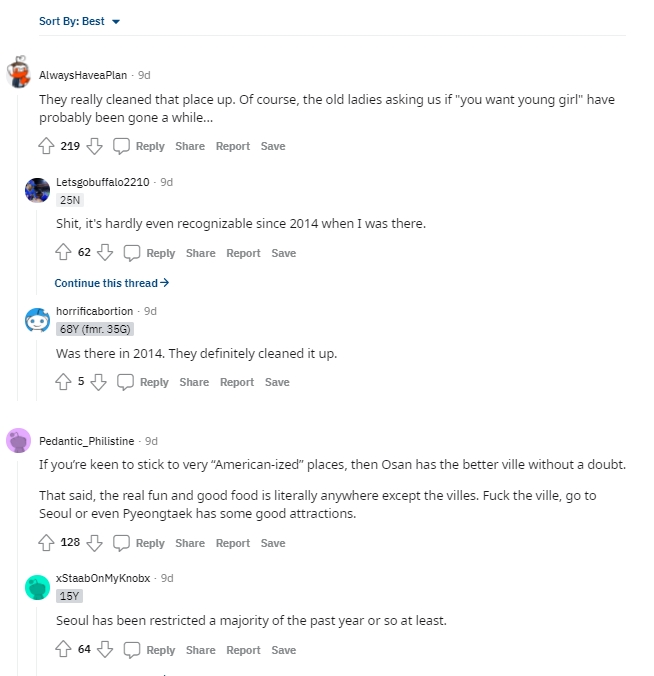Upvote horrificabortion's comment with 5 points

[63, 382]
